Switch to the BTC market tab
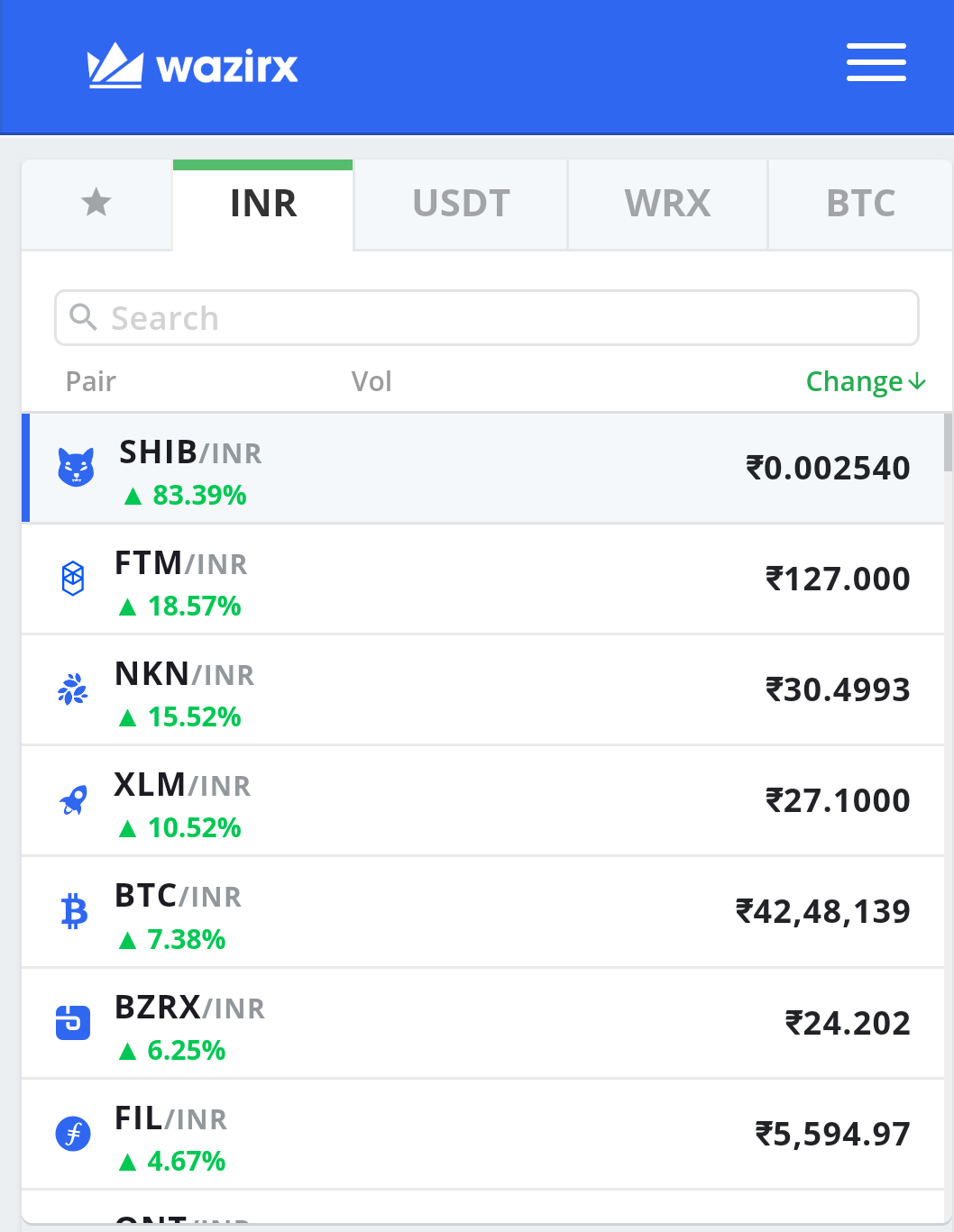 [860, 204]
